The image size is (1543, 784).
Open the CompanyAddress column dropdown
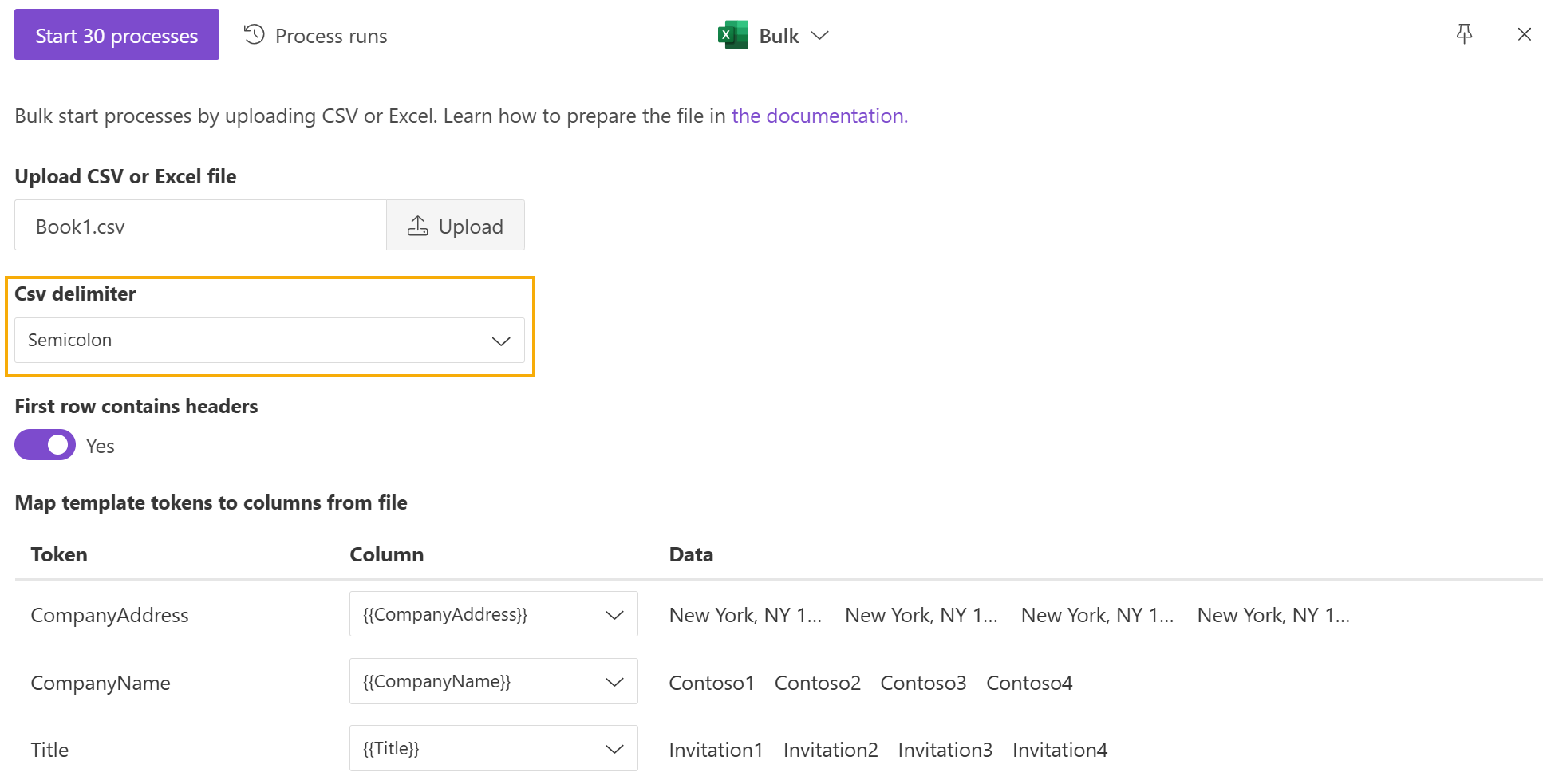pyautogui.click(x=493, y=614)
